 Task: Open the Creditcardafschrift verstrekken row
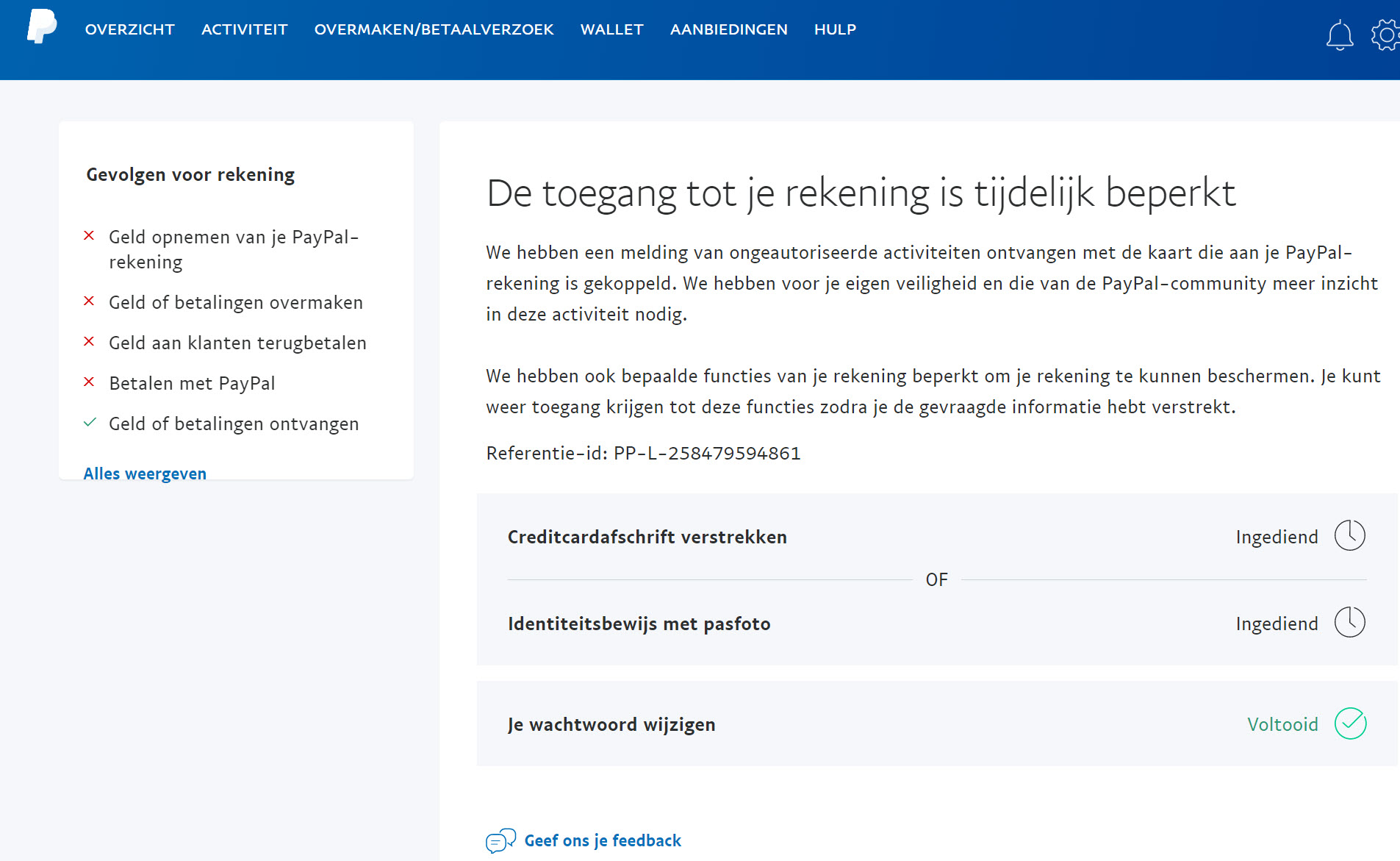pyautogui.click(x=647, y=537)
